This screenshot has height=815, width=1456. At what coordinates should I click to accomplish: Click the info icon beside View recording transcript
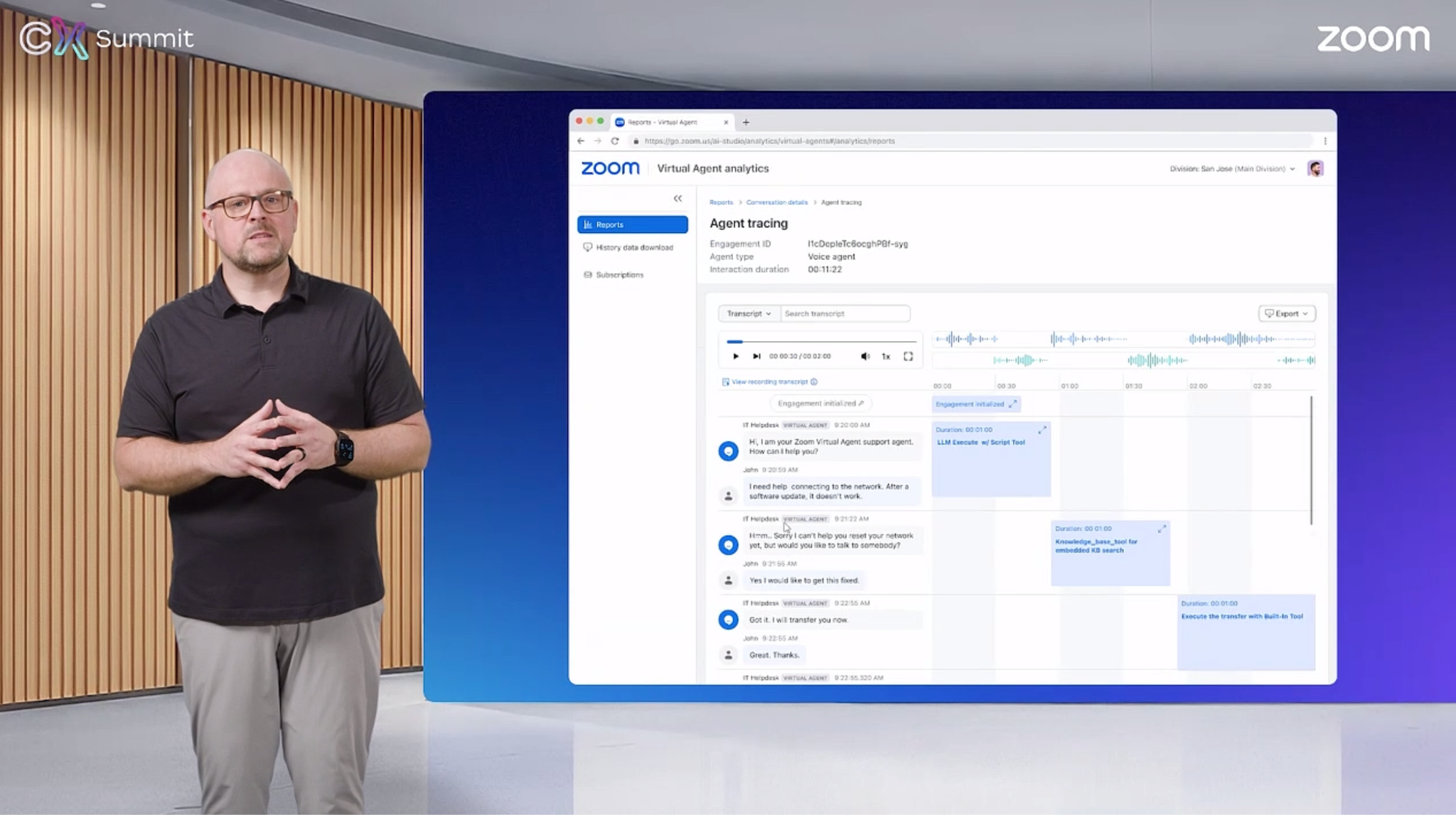(814, 382)
